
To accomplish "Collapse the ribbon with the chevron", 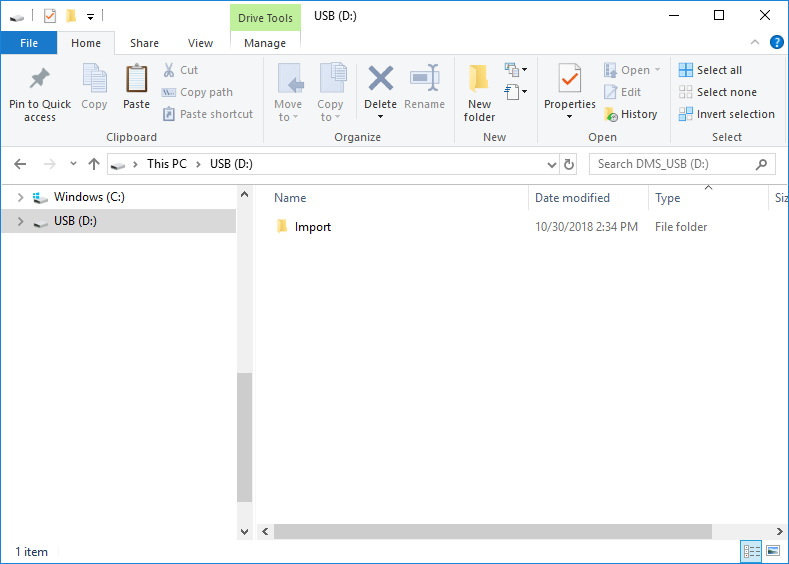I will [x=755, y=42].
